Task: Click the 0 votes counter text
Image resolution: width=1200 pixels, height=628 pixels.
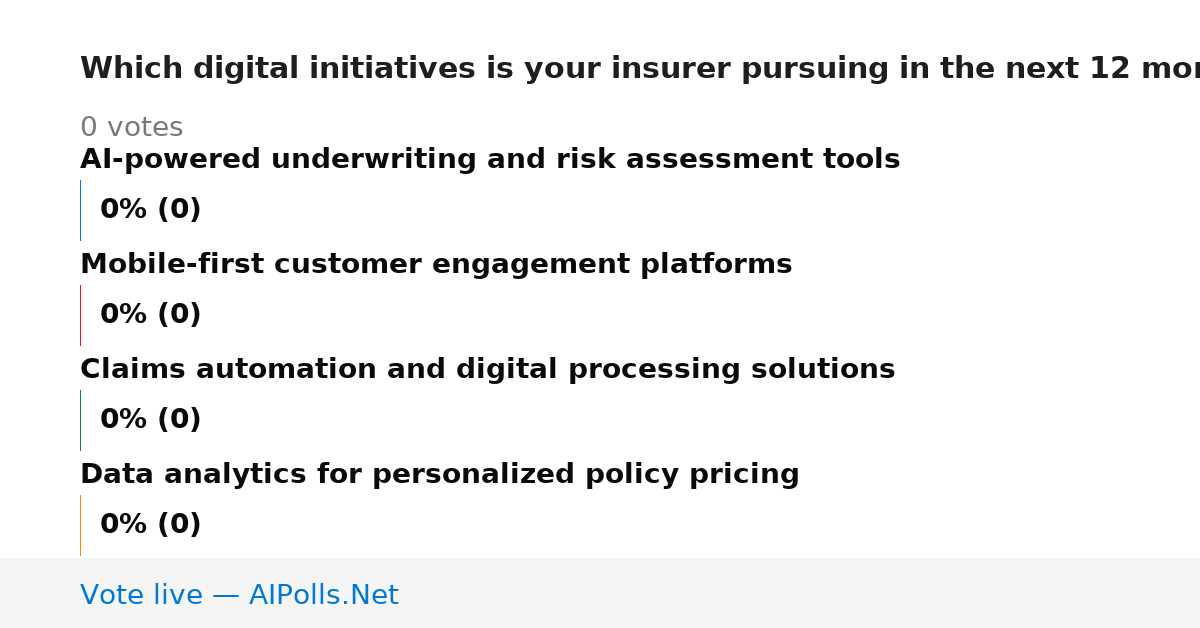Action: click(131, 128)
